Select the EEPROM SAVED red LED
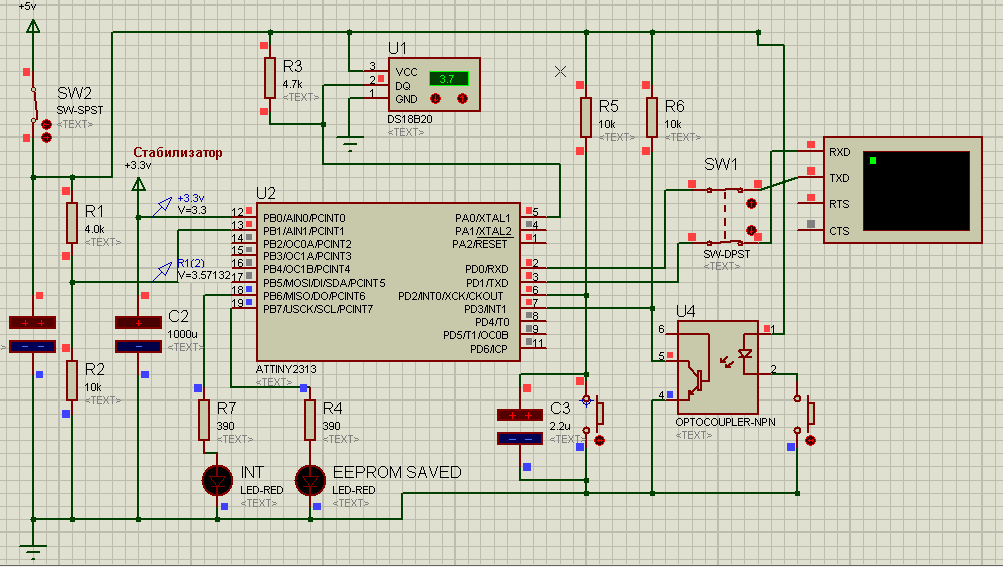 click(x=310, y=480)
